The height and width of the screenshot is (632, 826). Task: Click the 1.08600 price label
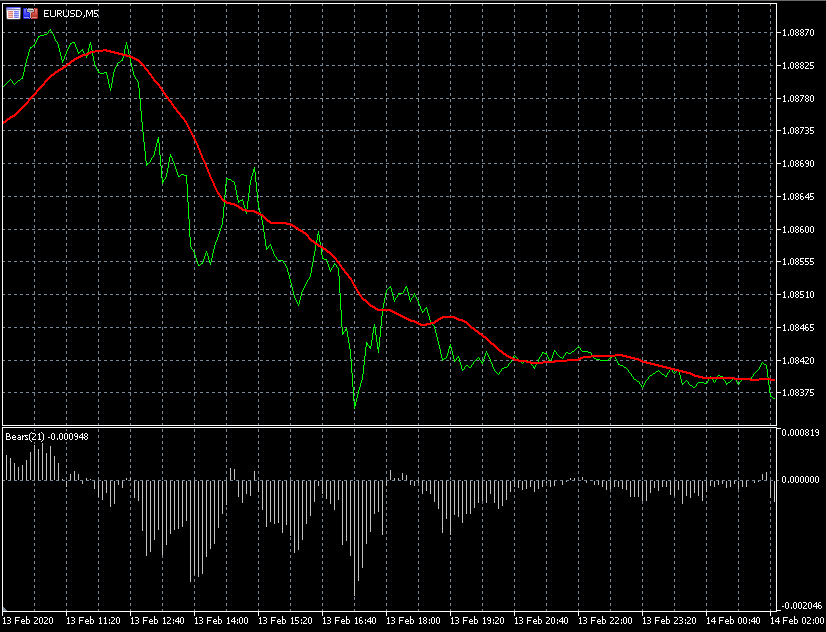798,230
